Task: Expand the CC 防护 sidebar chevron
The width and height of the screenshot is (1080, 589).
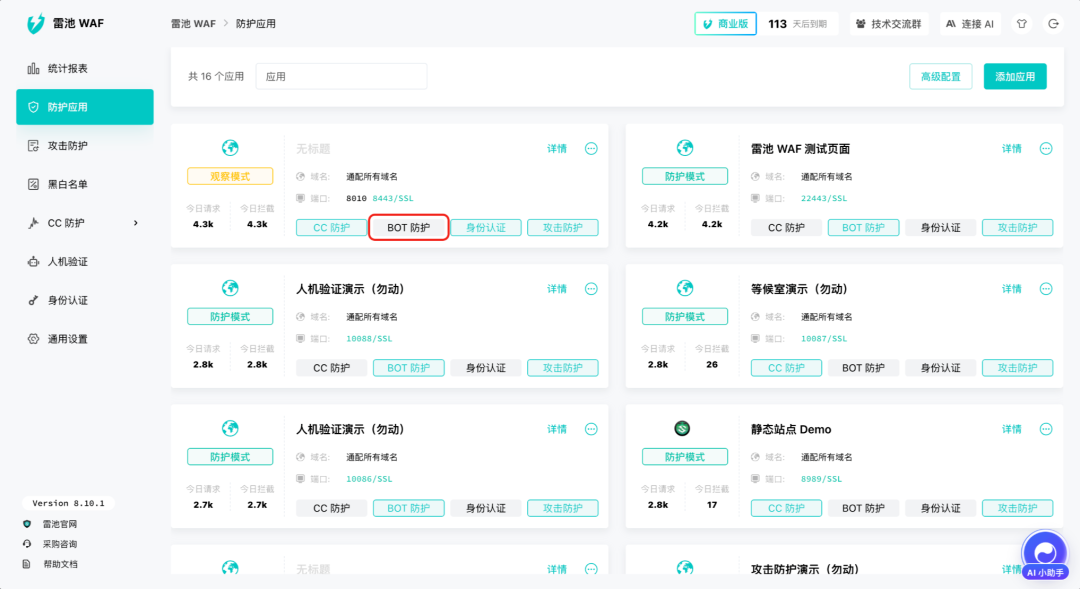Action: 136,223
